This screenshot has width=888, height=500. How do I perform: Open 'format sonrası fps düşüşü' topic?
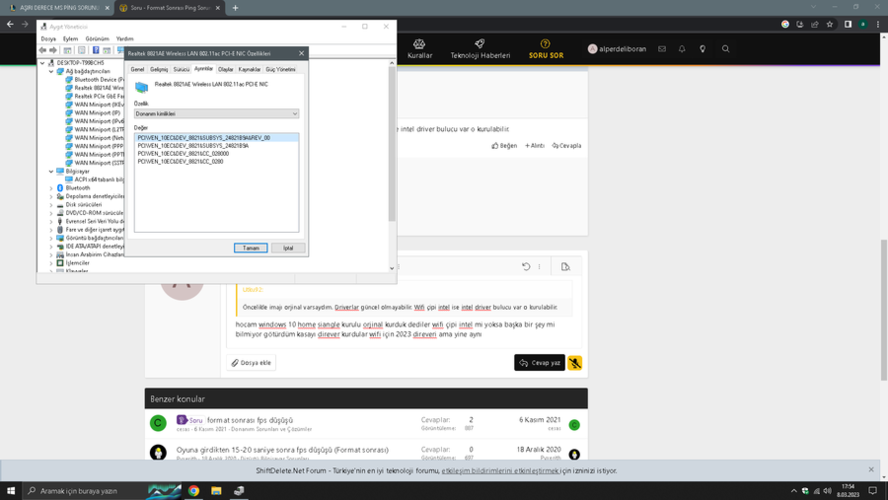250,420
